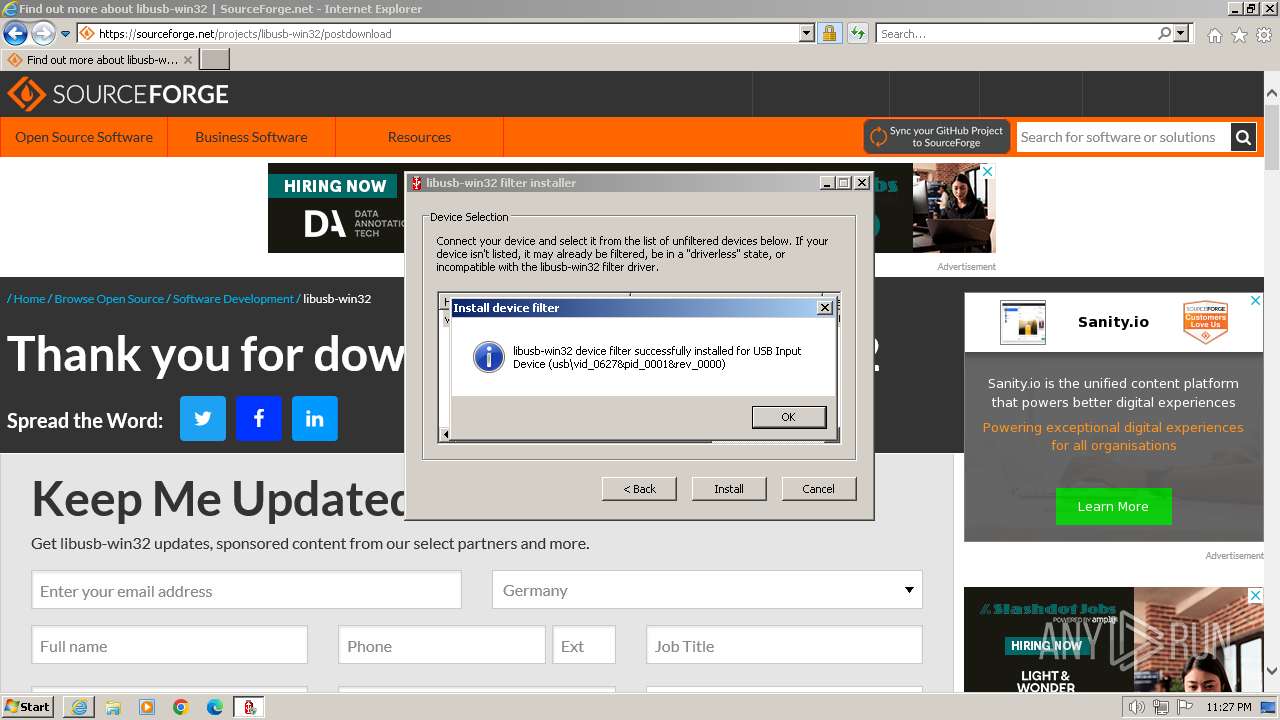Open the recent pages dropdown arrow
Viewport: 1280px width, 720px height.
pyautogui.click(x=65, y=34)
